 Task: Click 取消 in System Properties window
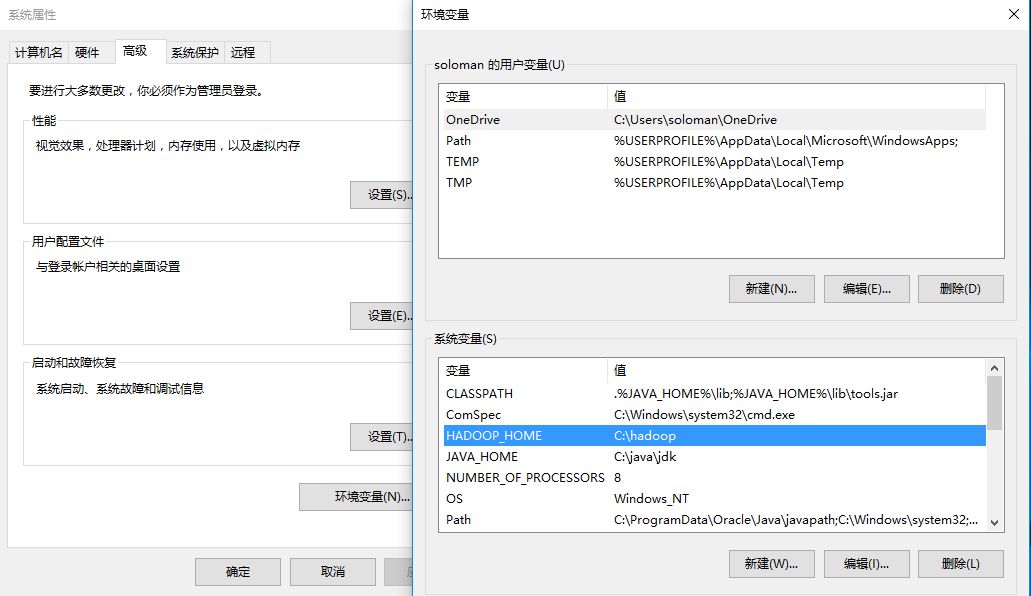pyautogui.click(x=333, y=572)
